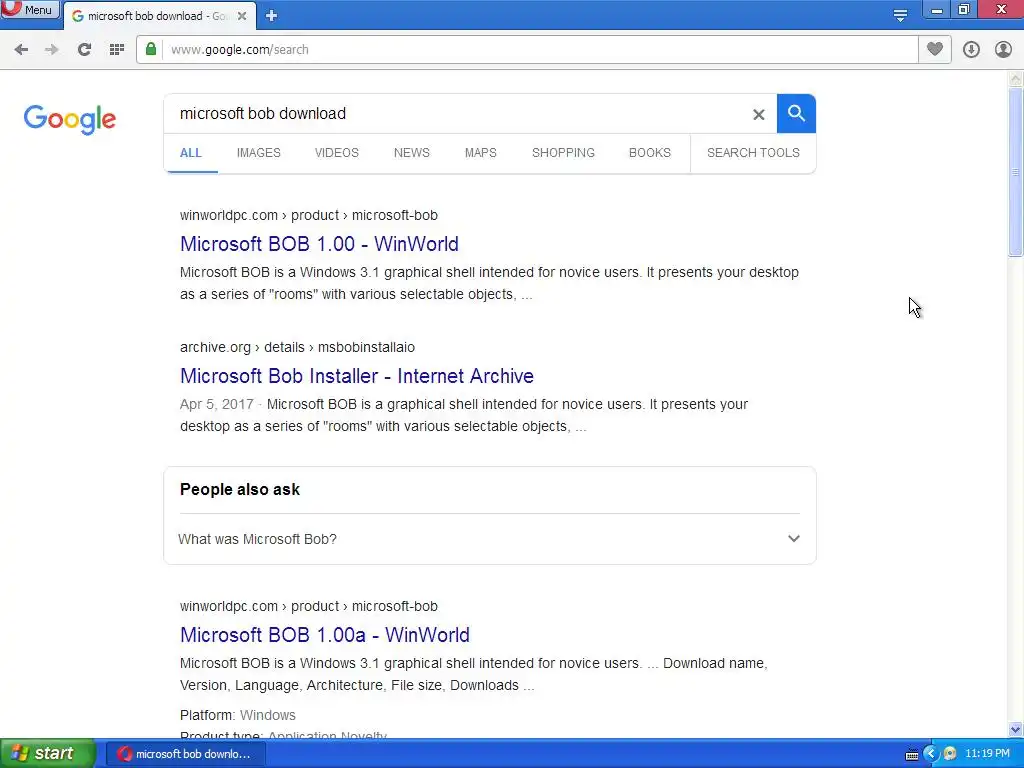
Task: Open SEARCH TOOLS options
Action: [x=753, y=153]
